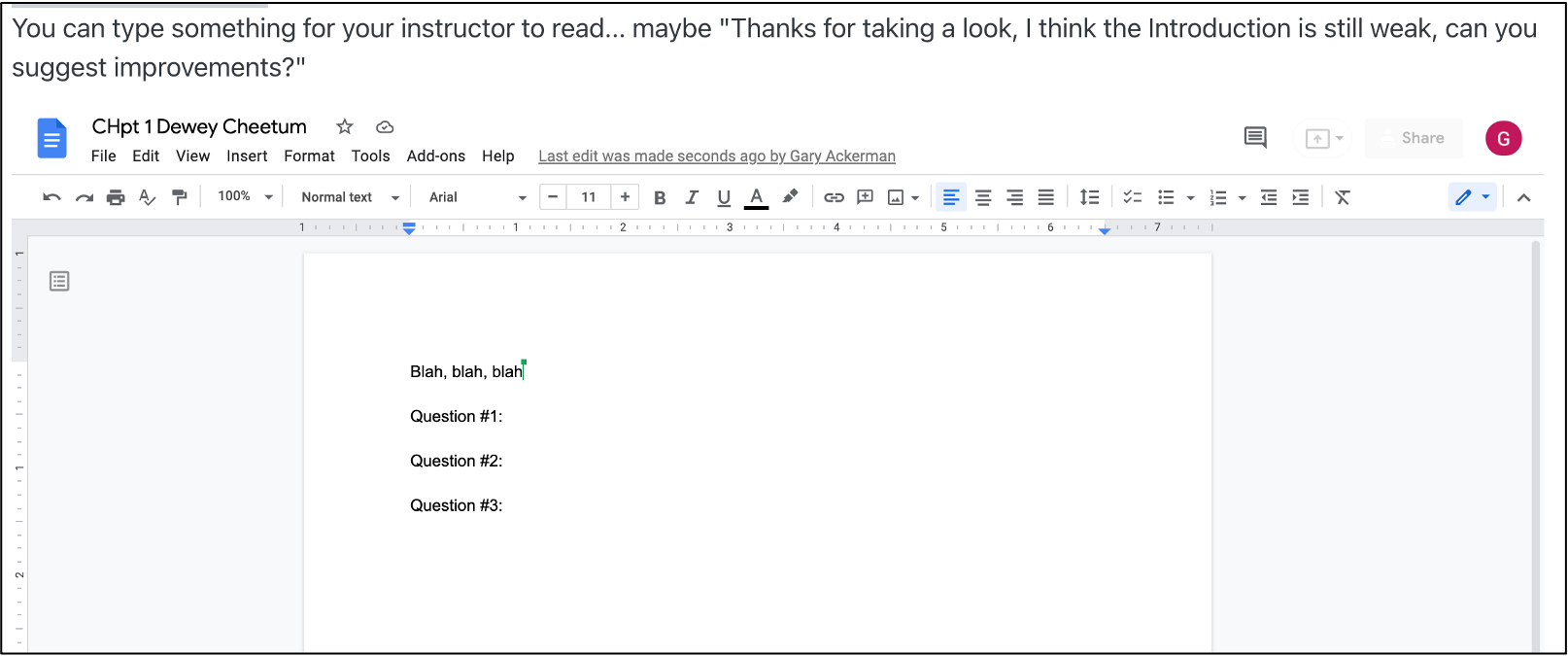This screenshot has width=1568, height=656.
Task: Star the CHpt 1 Dewey Cheetum document
Action: (x=345, y=126)
